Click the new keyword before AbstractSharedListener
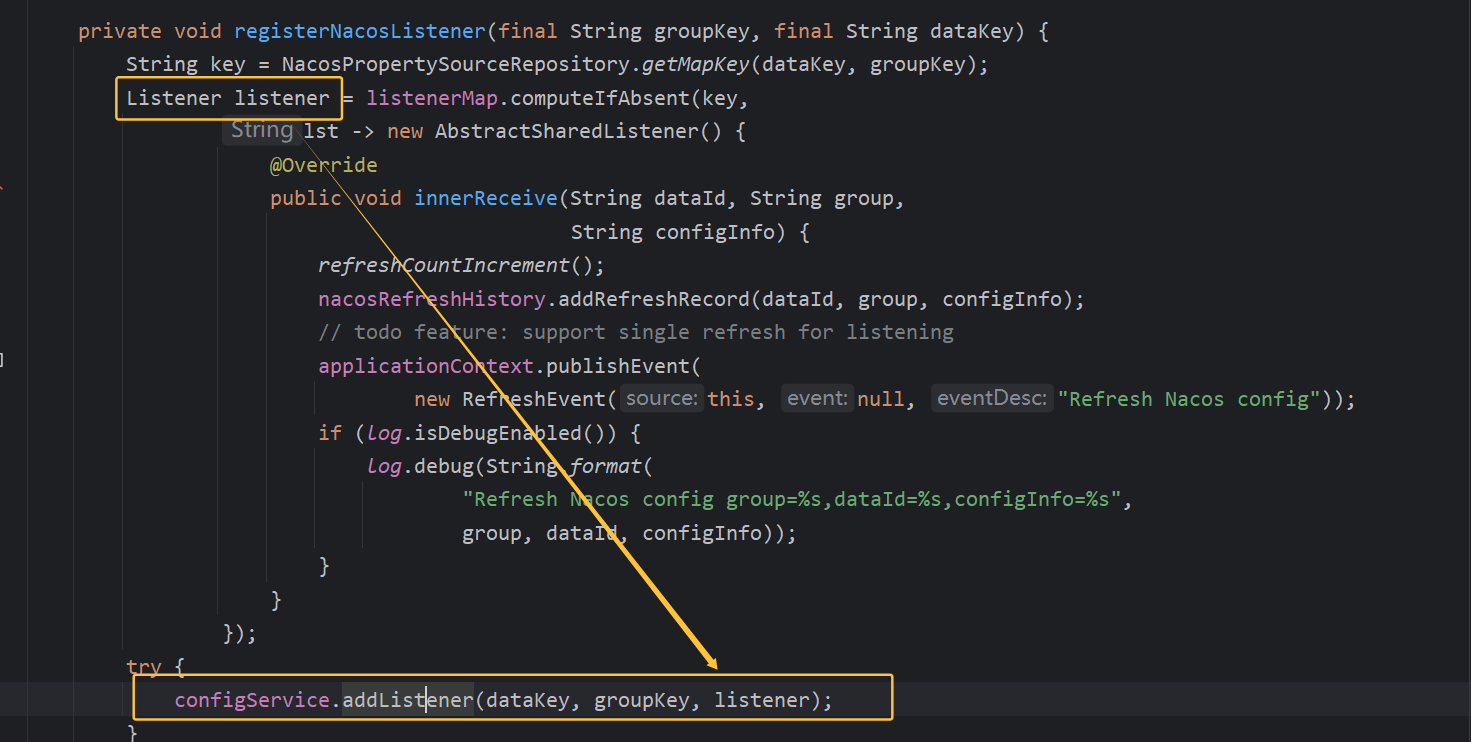 [x=405, y=131]
